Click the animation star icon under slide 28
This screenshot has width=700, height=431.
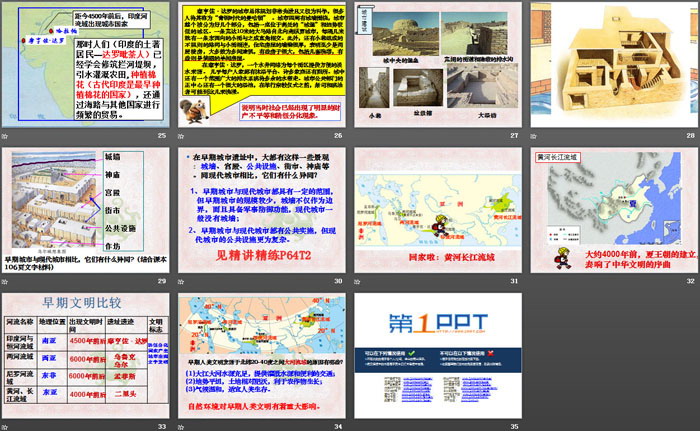[534, 134]
